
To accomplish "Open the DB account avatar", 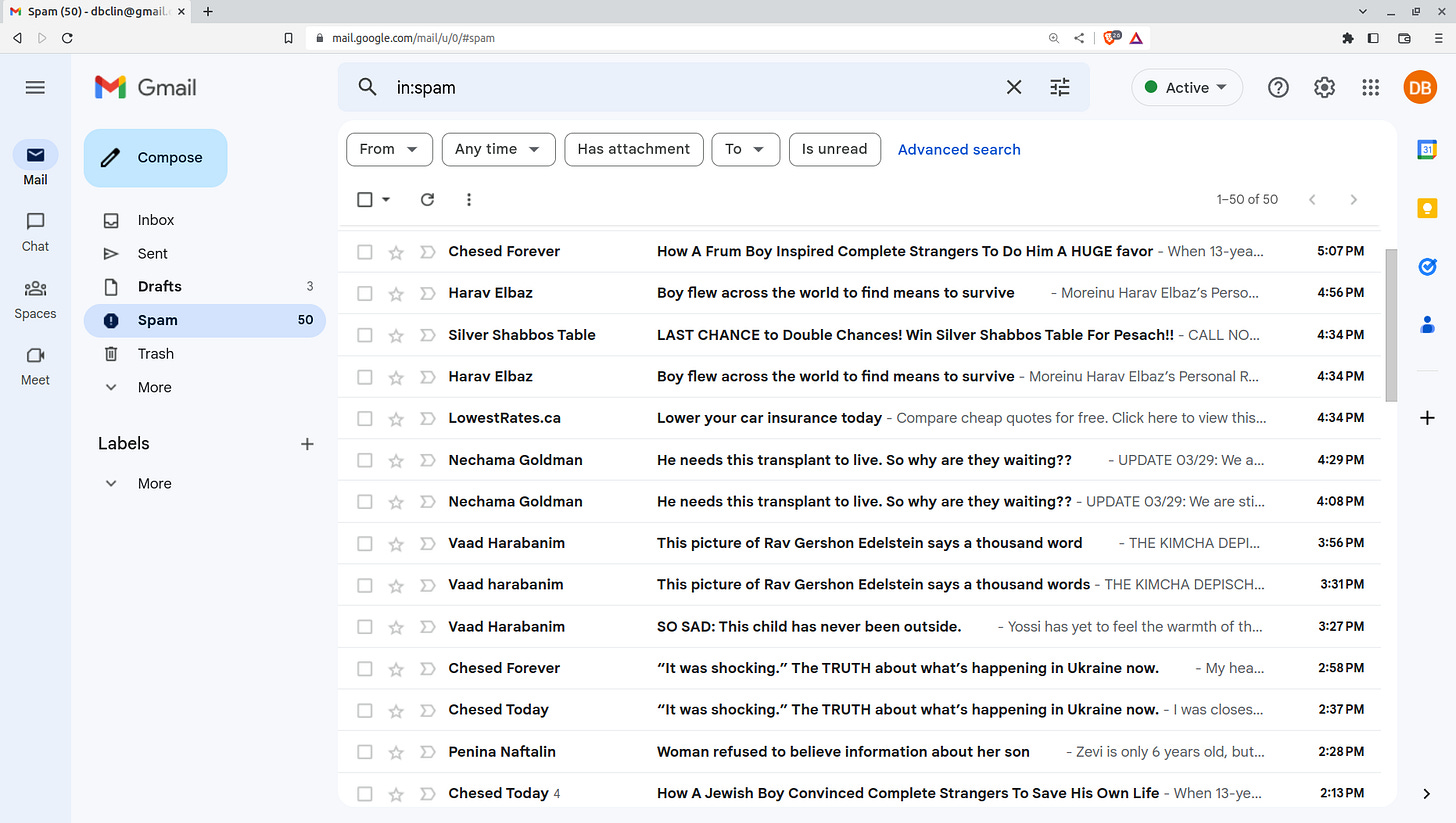I will 1420,88.
